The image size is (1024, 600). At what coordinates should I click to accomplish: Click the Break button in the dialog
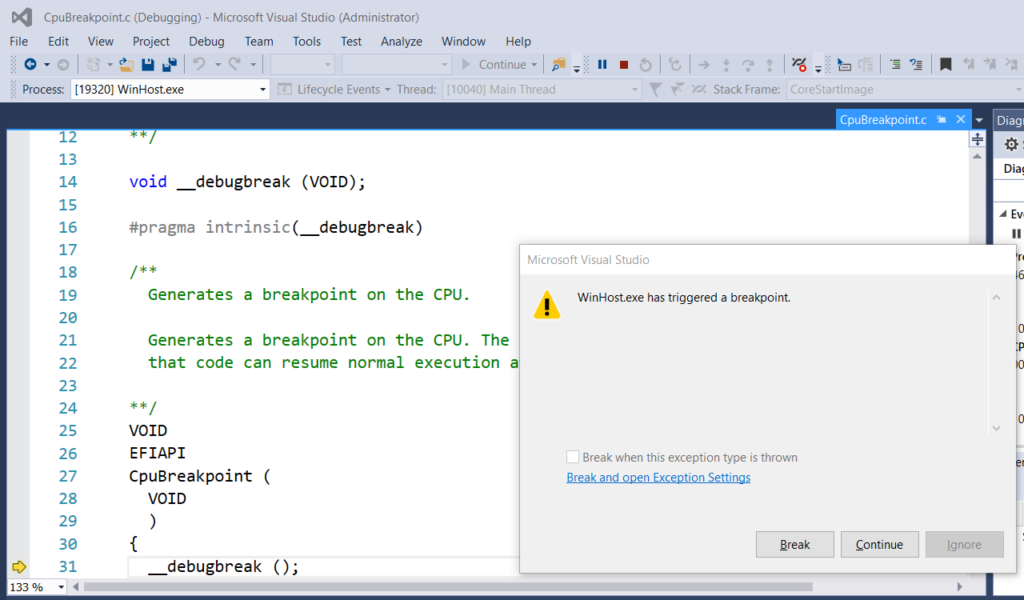click(795, 545)
